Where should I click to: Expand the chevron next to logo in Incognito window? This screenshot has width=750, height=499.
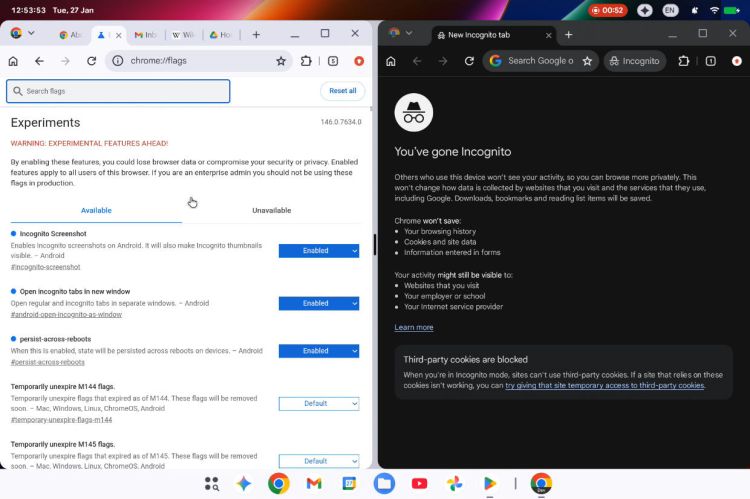pos(409,33)
